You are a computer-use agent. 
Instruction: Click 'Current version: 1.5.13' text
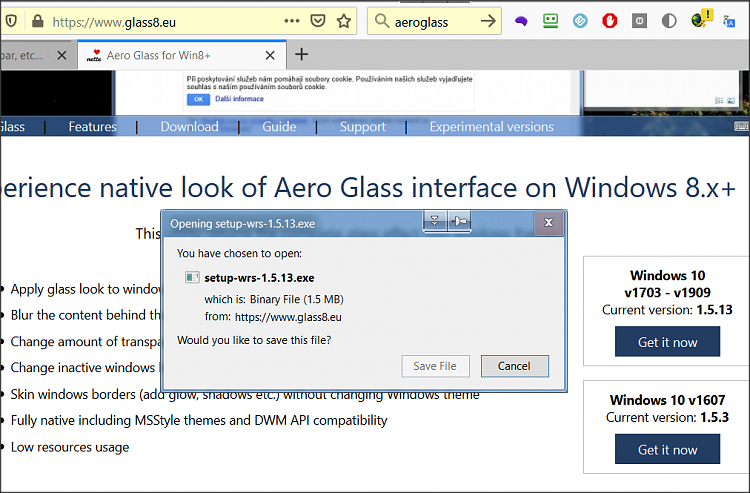(x=667, y=310)
